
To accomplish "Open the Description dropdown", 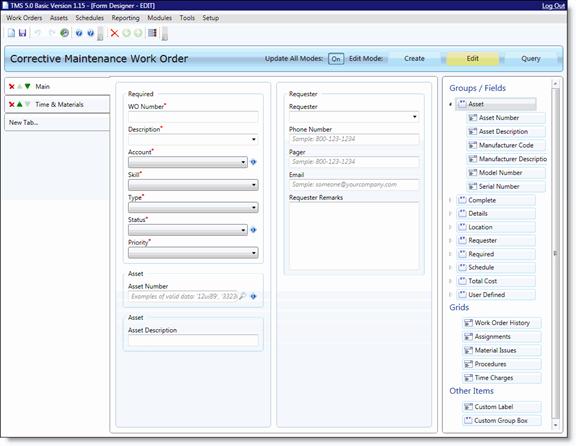I will click(253, 139).
